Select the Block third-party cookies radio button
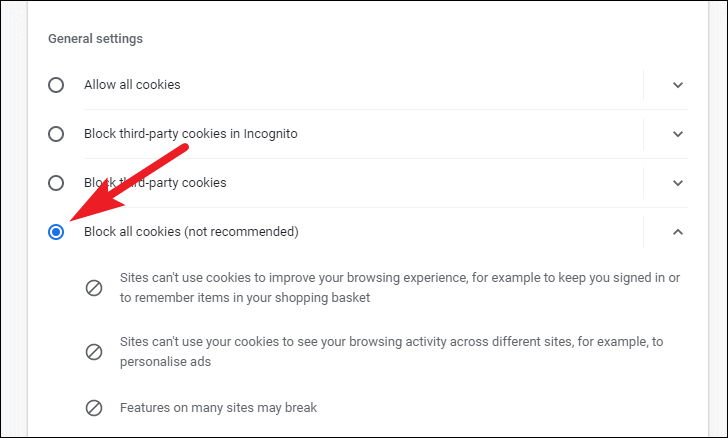Viewport: 728px width, 438px height. tap(56, 183)
